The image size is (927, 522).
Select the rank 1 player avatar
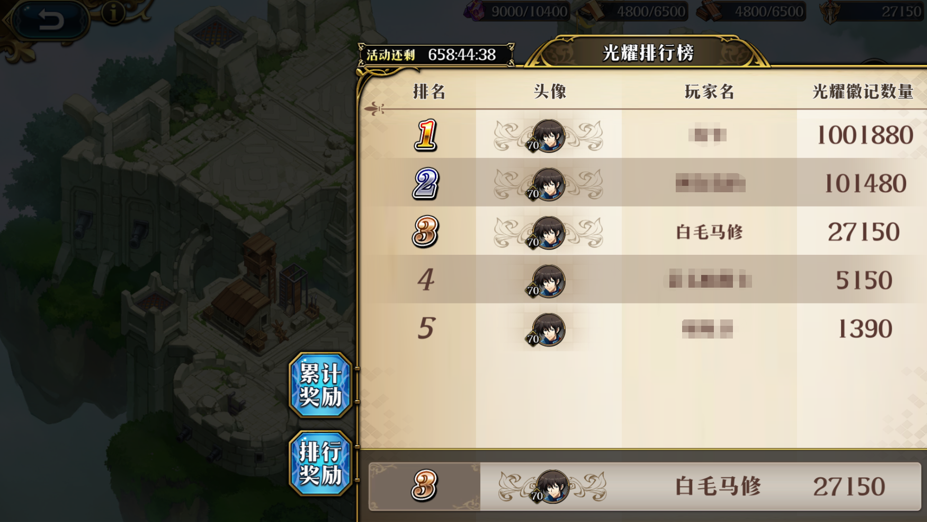click(548, 136)
